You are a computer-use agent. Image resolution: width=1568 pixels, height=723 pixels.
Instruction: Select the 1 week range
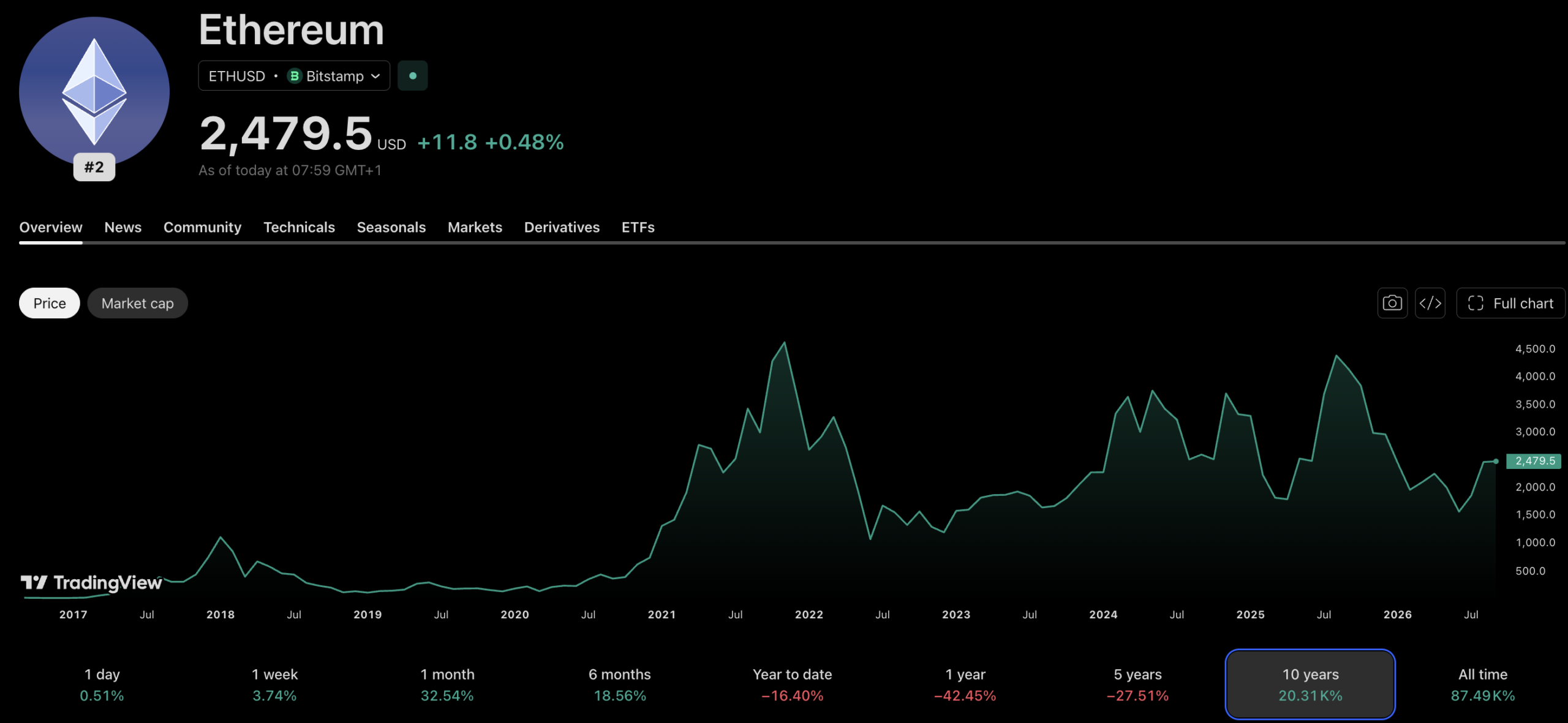pos(275,684)
